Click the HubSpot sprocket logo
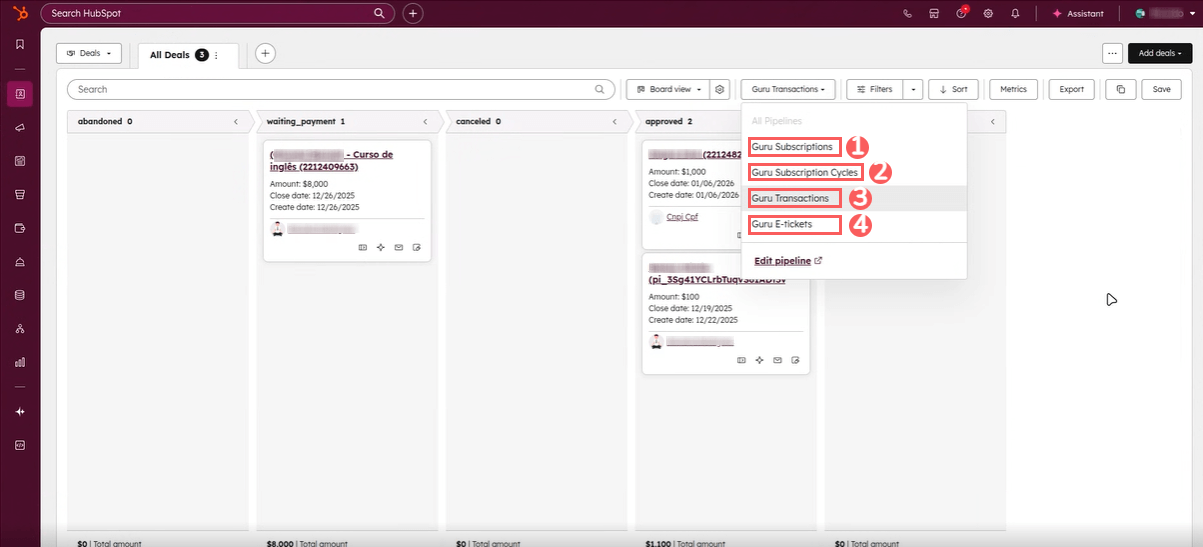This screenshot has width=1203, height=547. (x=19, y=14)
